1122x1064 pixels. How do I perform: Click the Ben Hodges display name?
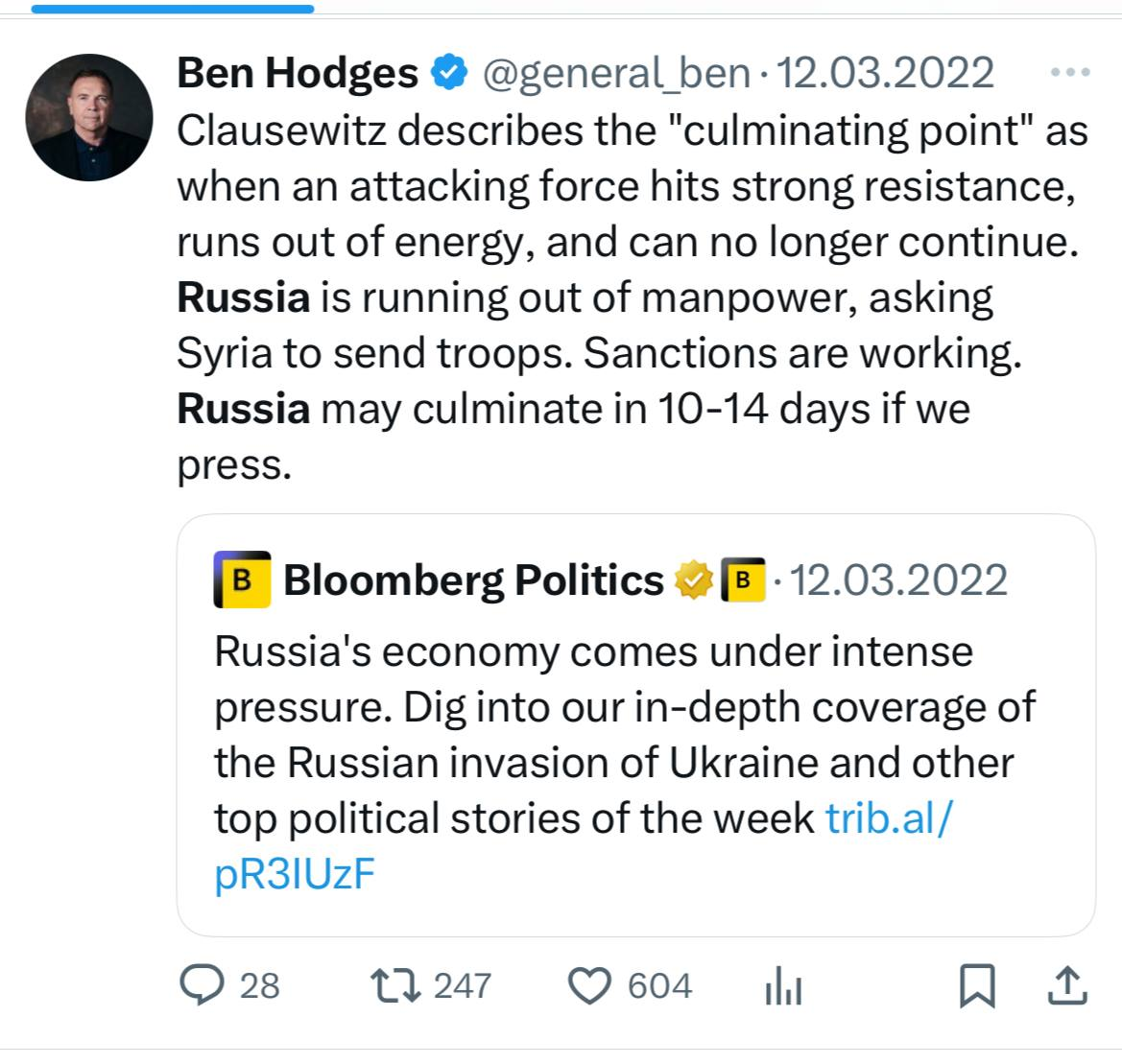click(298, 74)
